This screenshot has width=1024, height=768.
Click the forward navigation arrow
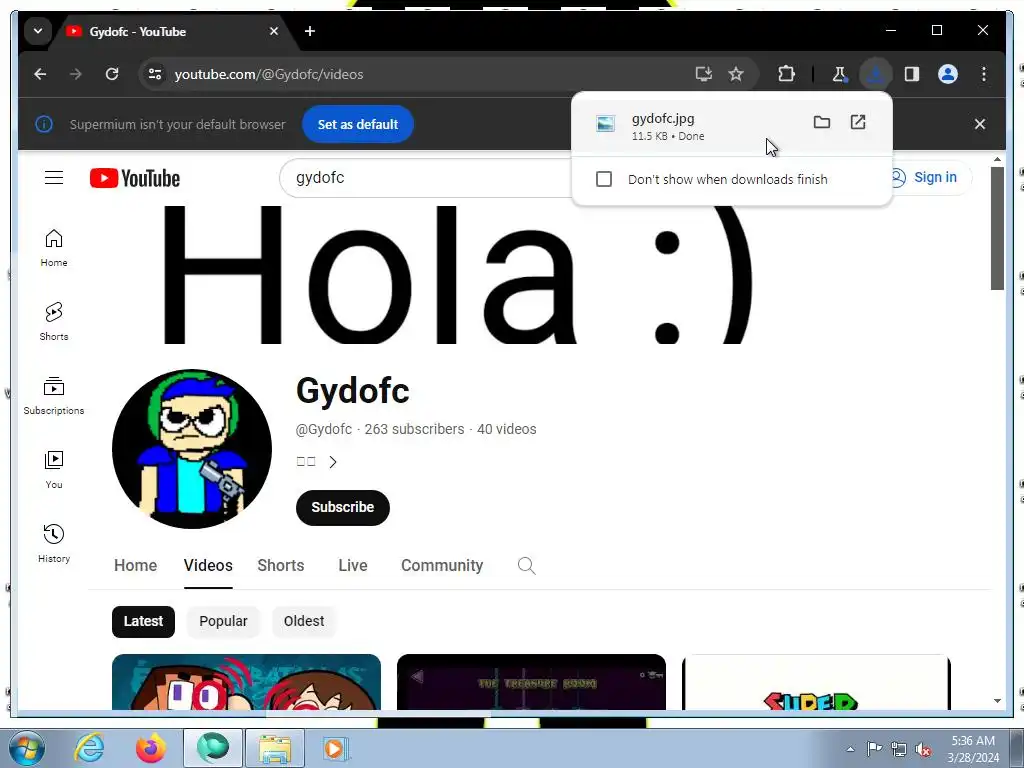click(76, 74)
